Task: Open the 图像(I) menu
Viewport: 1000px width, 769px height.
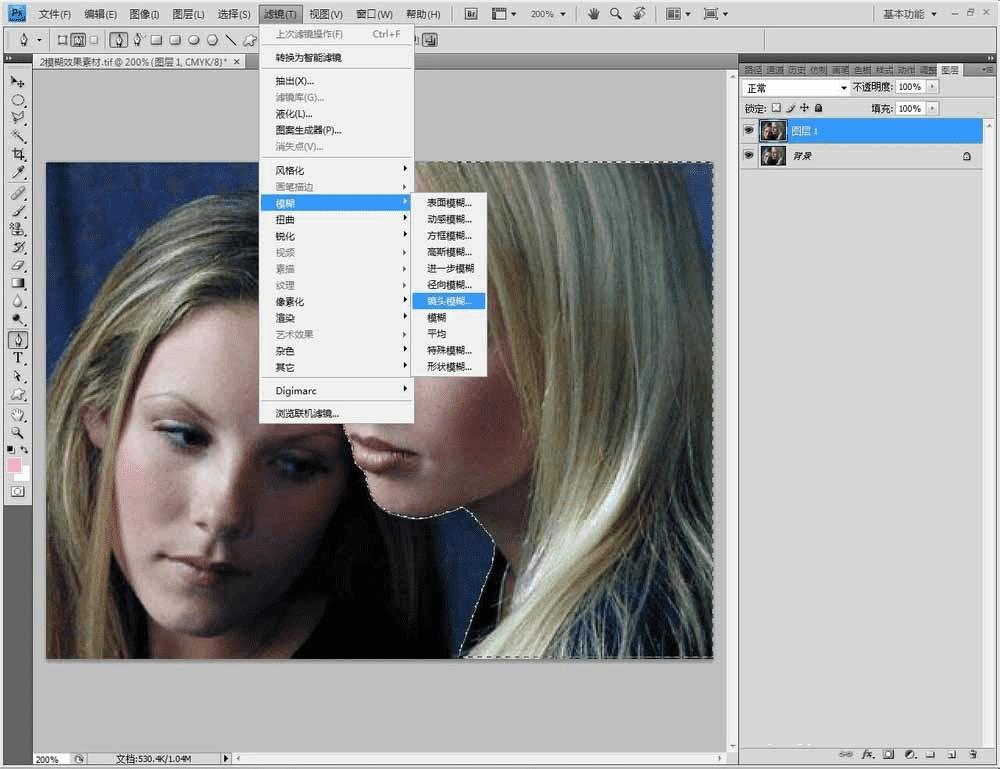Action: pos(143,14)
